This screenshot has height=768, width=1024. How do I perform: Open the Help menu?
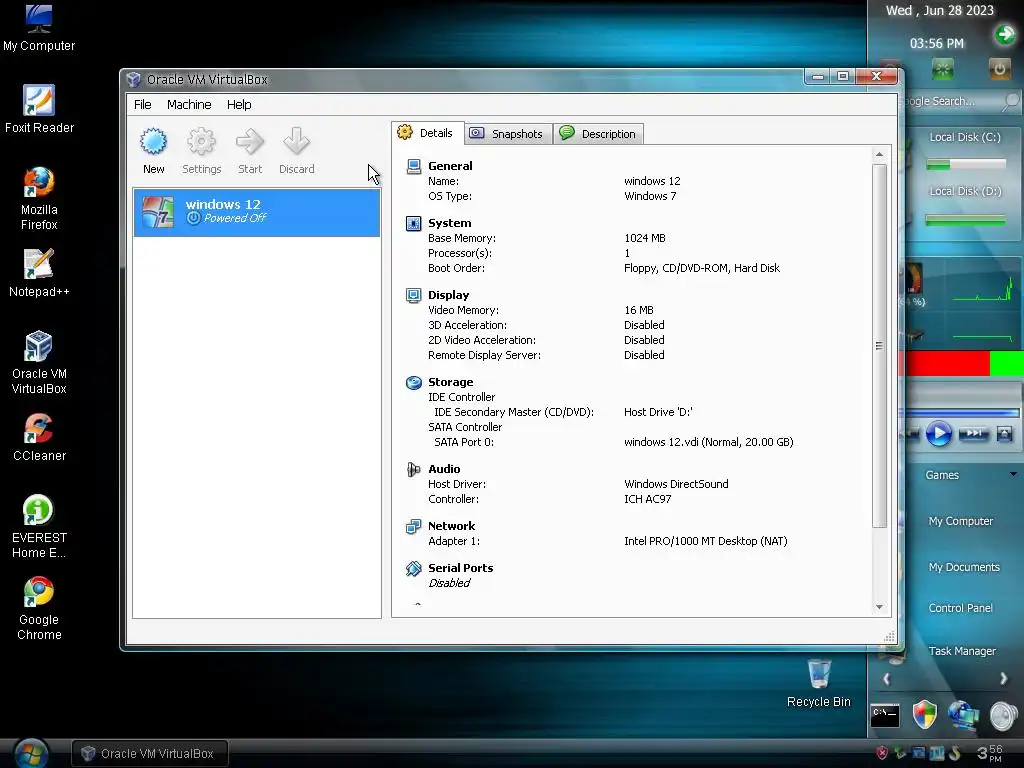(x=239, y=104)
